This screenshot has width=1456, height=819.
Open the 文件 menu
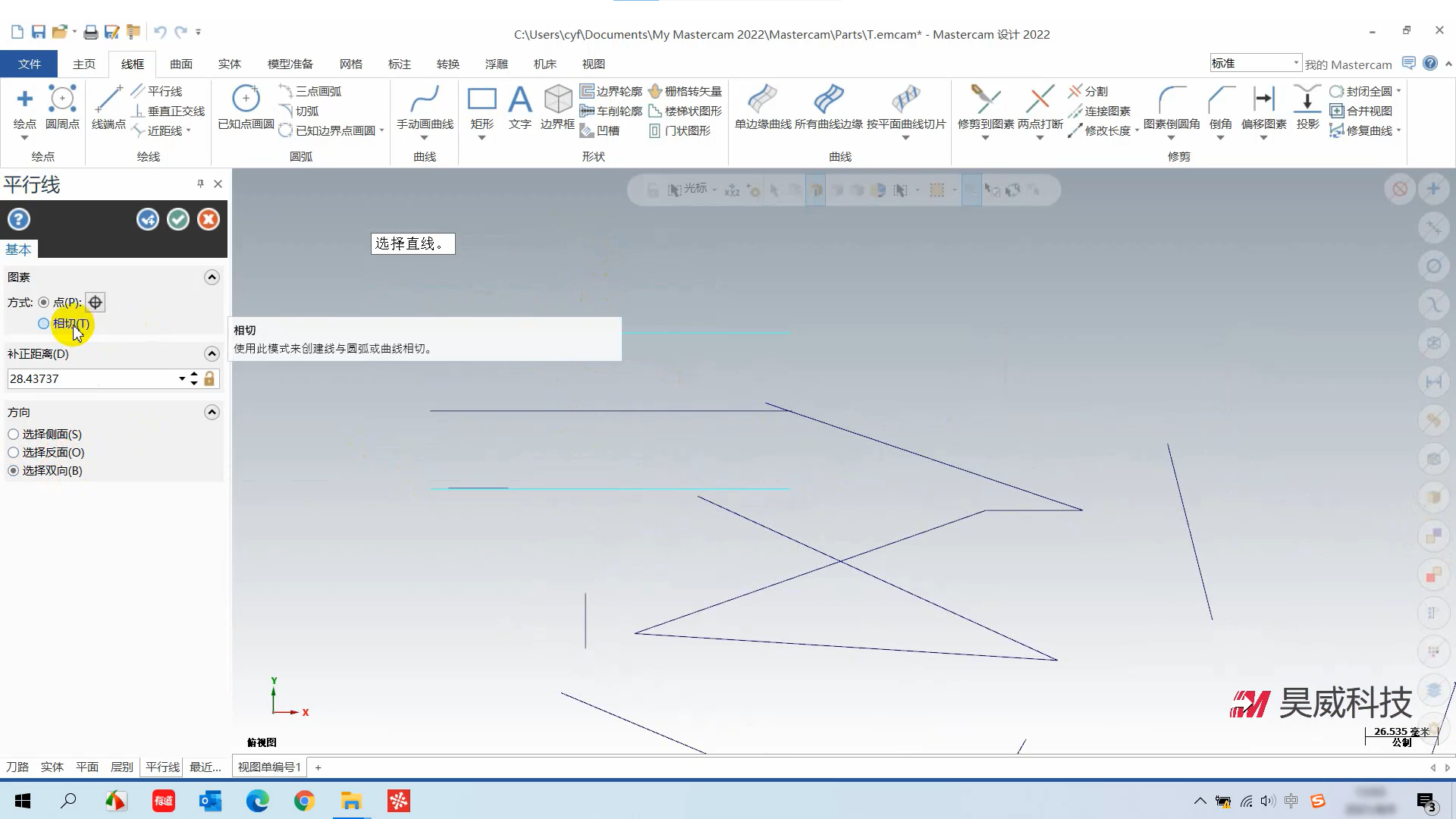pos(29,64)
